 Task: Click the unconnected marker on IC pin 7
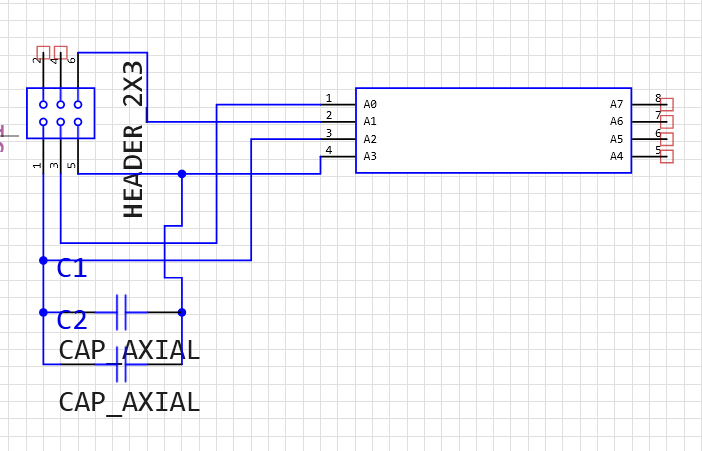pos(667,122)
